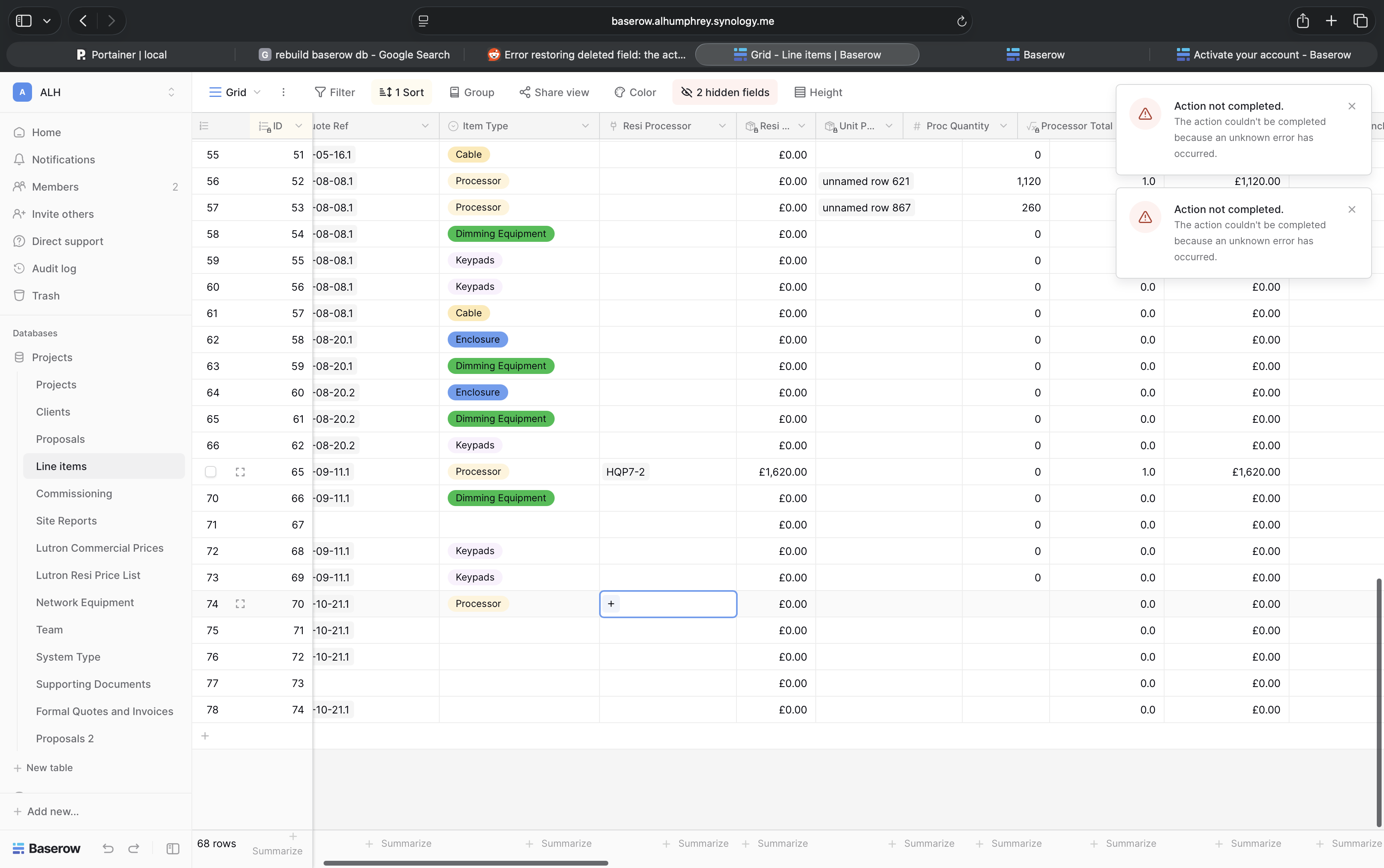The image size is (1384, 868).
Task: Open Audit log from sidebar
Action: pos(54,268)
